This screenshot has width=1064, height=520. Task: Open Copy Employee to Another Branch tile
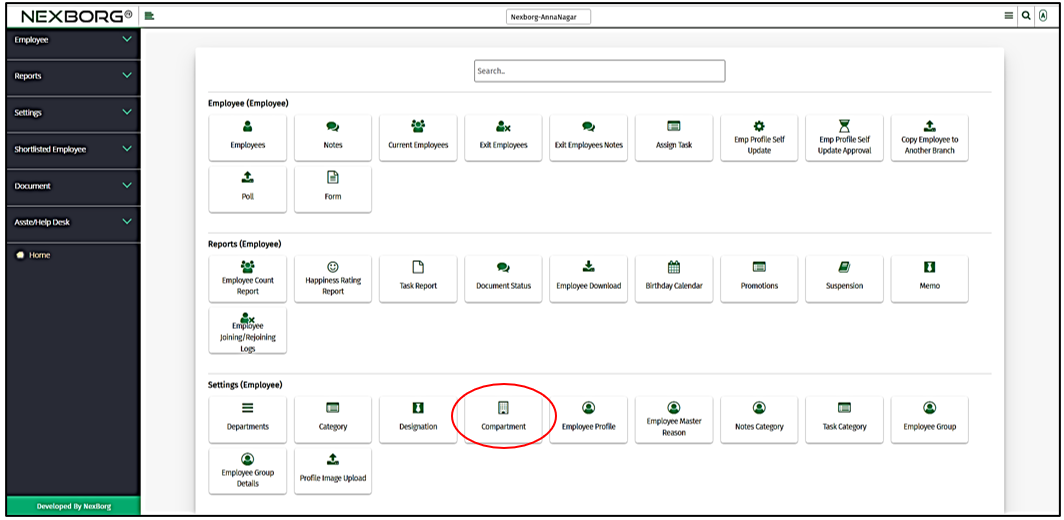(930, 137)
